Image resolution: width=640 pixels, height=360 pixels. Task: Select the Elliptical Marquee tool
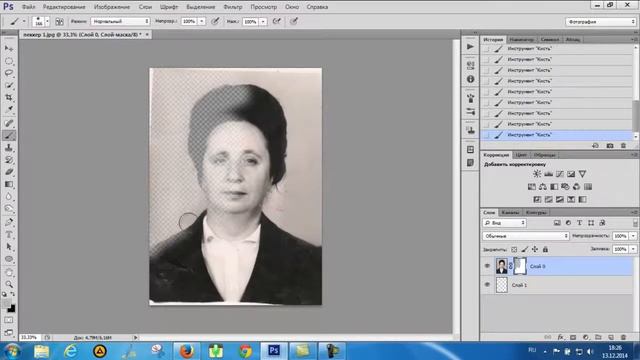[x=9, y=61]
